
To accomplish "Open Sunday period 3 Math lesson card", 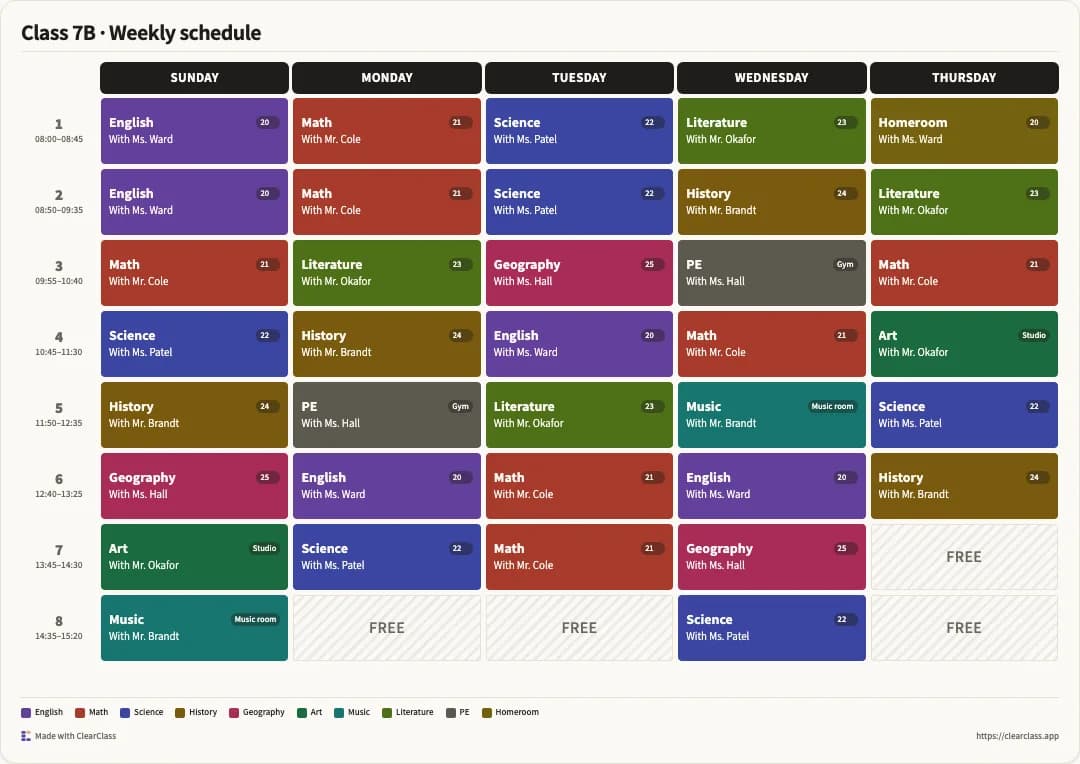I will [x=194, y=273].
